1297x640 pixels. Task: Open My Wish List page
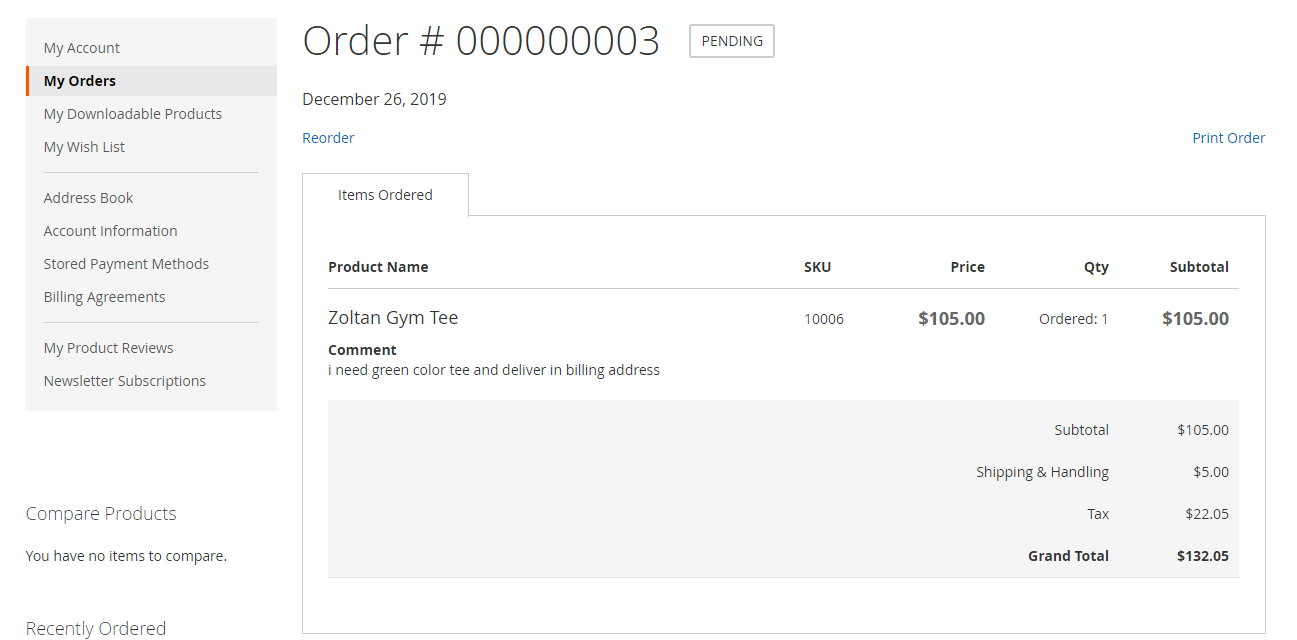(84, 147)
